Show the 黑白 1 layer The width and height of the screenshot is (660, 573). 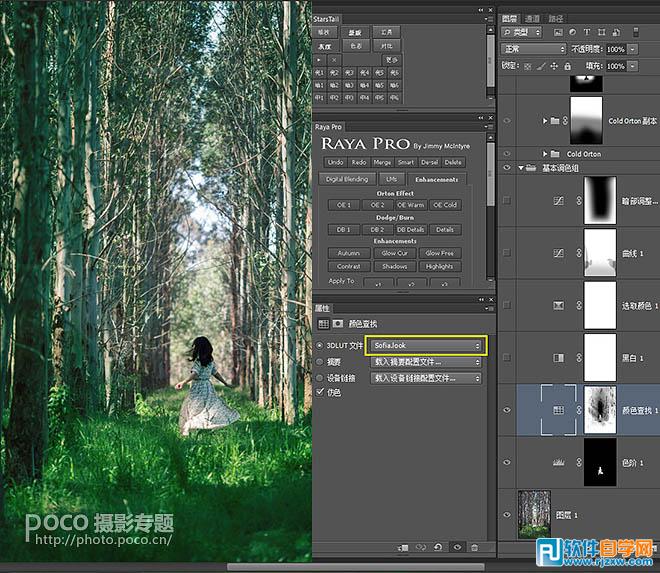(x=507, y=358)
